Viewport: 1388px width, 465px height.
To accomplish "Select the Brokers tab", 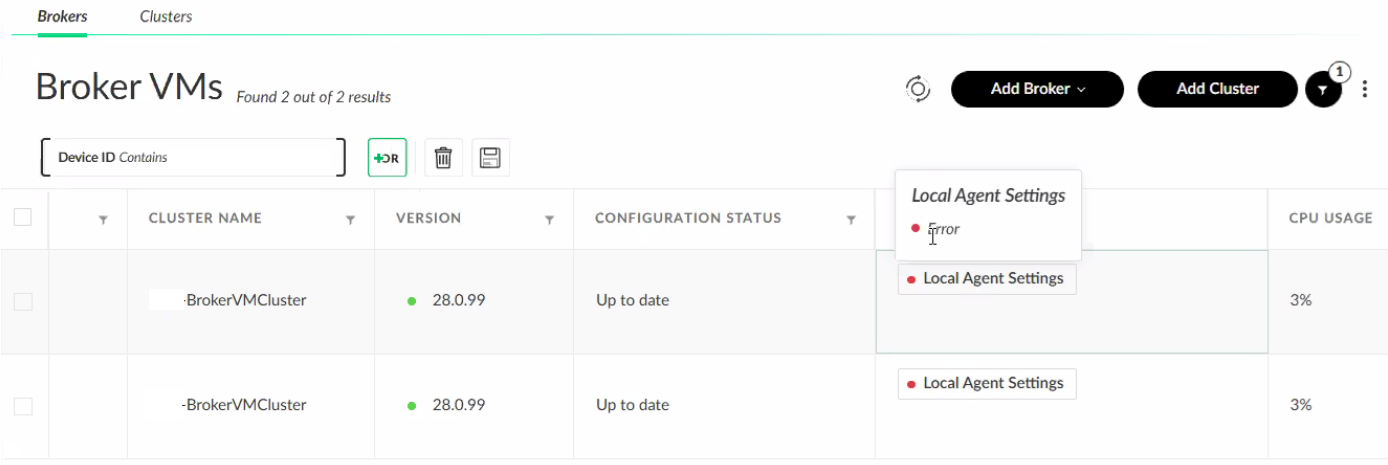I will pyautogui.click(x=62, y=16).
